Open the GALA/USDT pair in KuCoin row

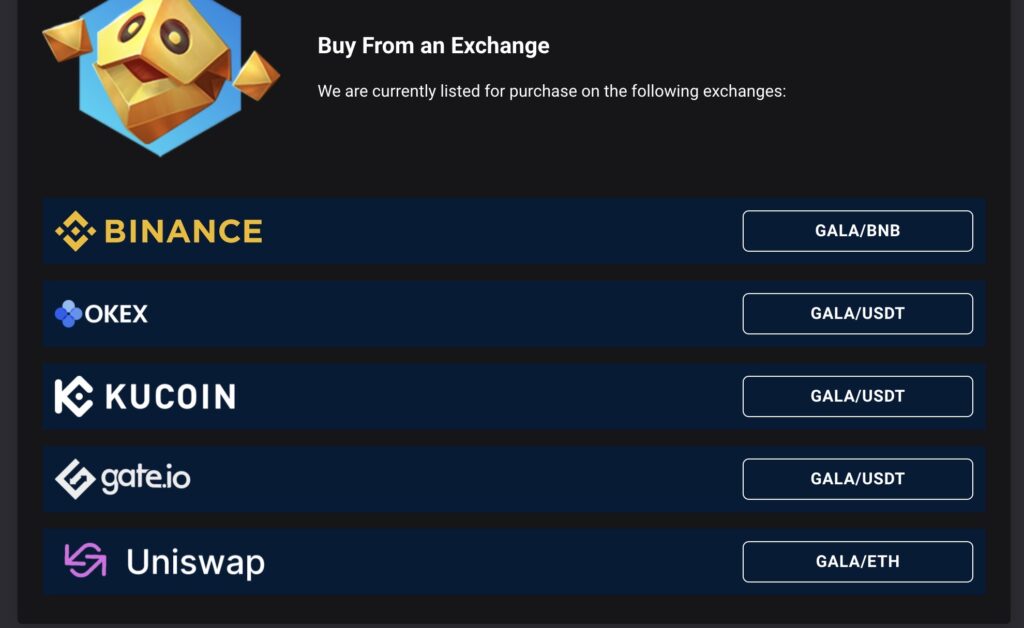857,396
